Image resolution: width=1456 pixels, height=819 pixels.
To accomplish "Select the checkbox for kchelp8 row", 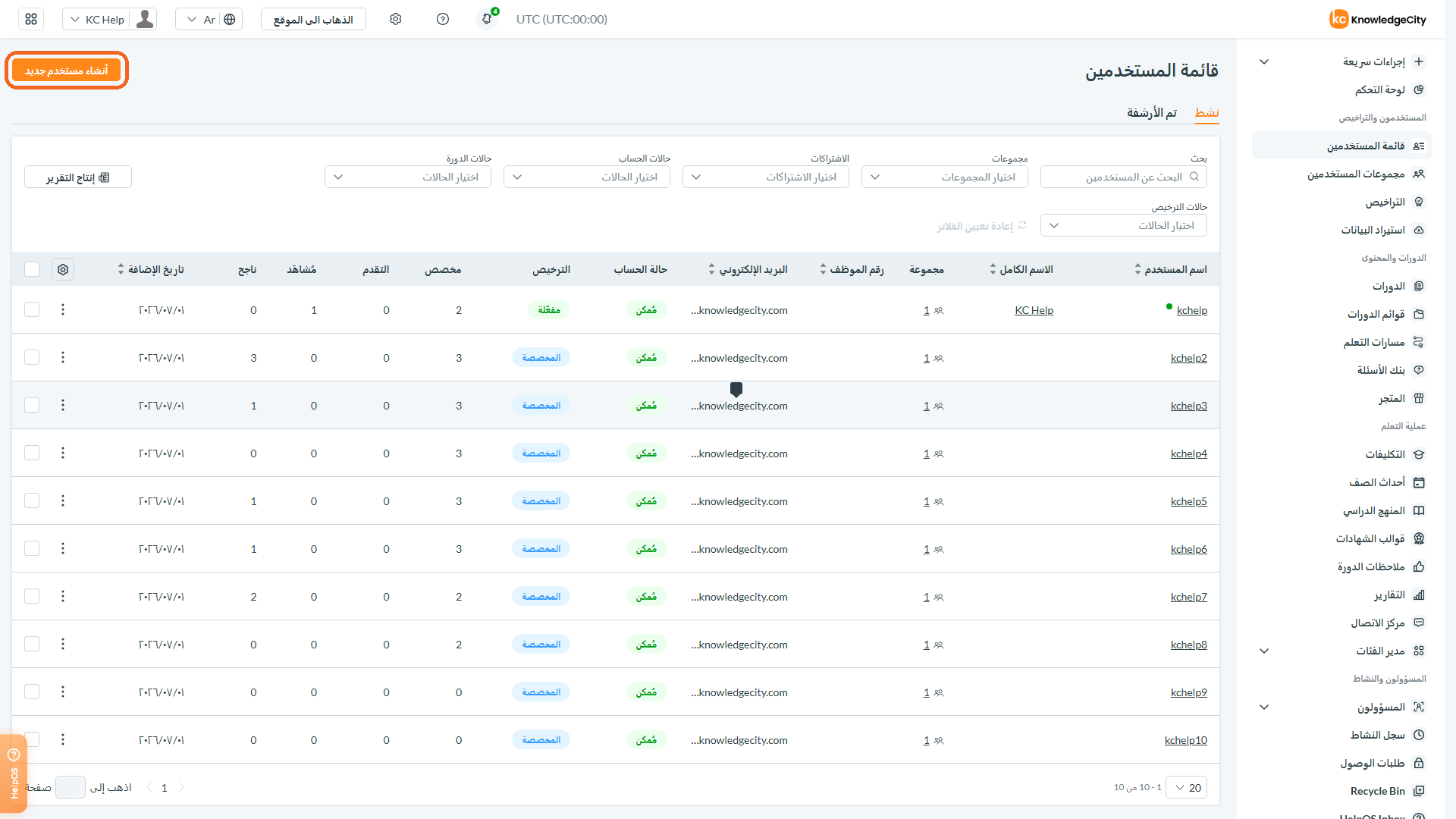I will pos(32,644).
